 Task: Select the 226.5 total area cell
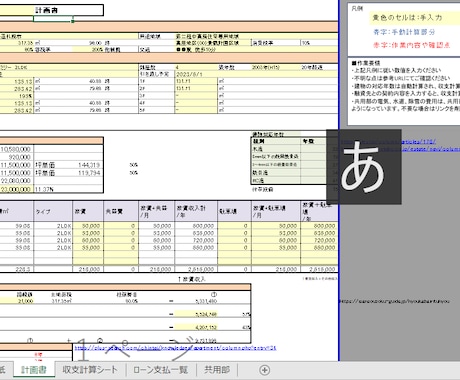[16, 269]
